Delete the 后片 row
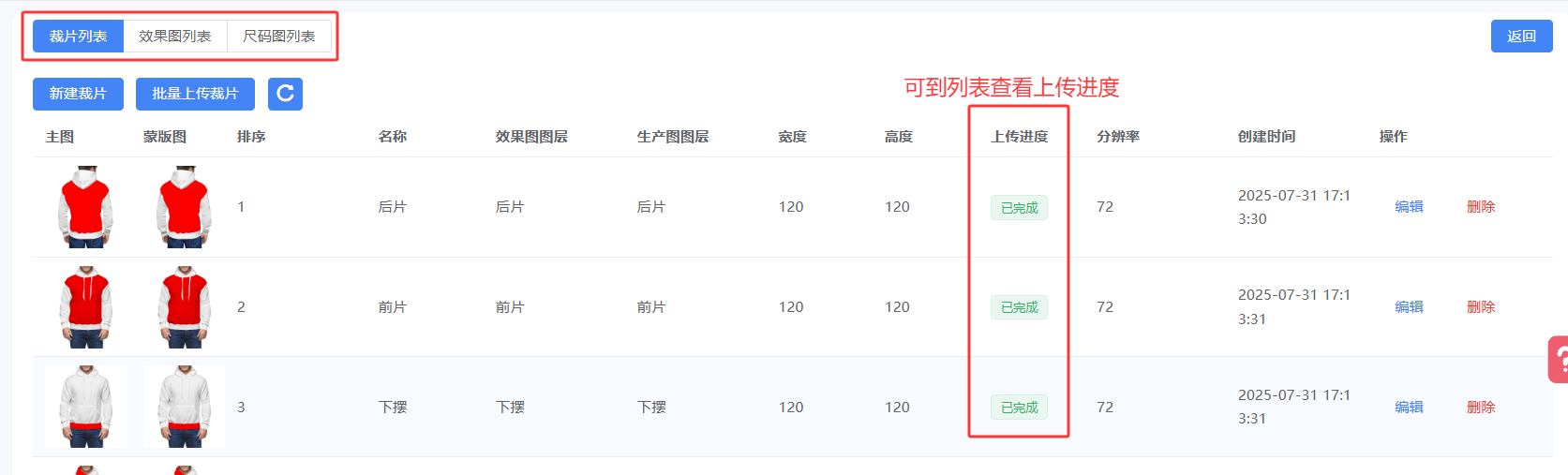 [x=1481, y=207]
